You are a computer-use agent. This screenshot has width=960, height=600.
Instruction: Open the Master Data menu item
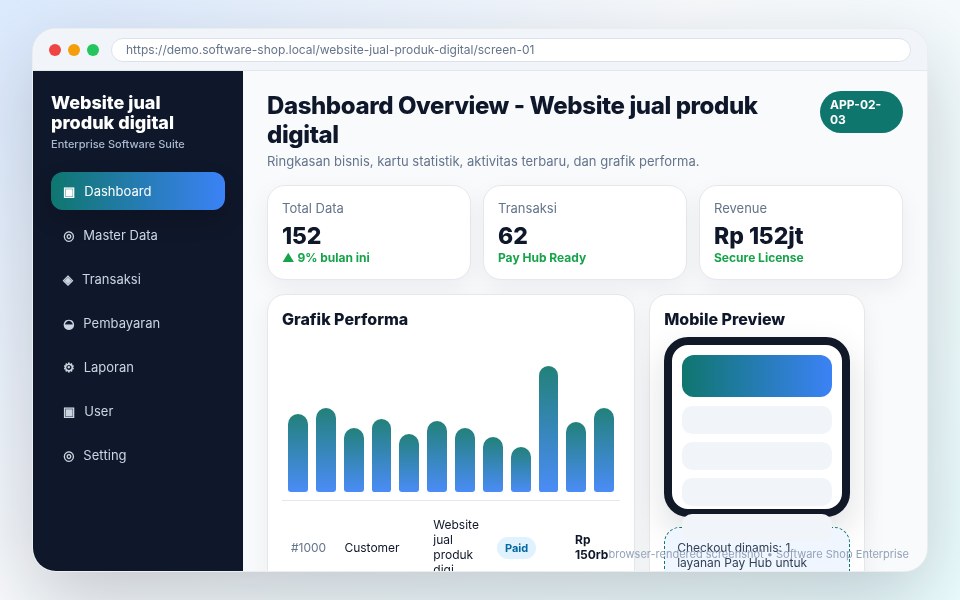(138, 235)
